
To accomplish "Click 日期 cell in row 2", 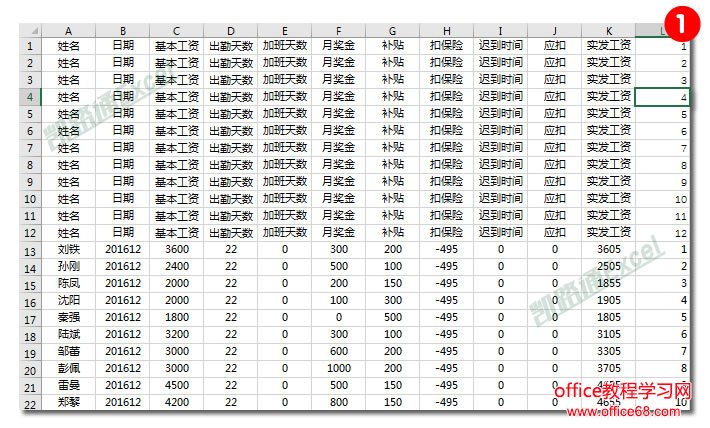I will (123, 63).
